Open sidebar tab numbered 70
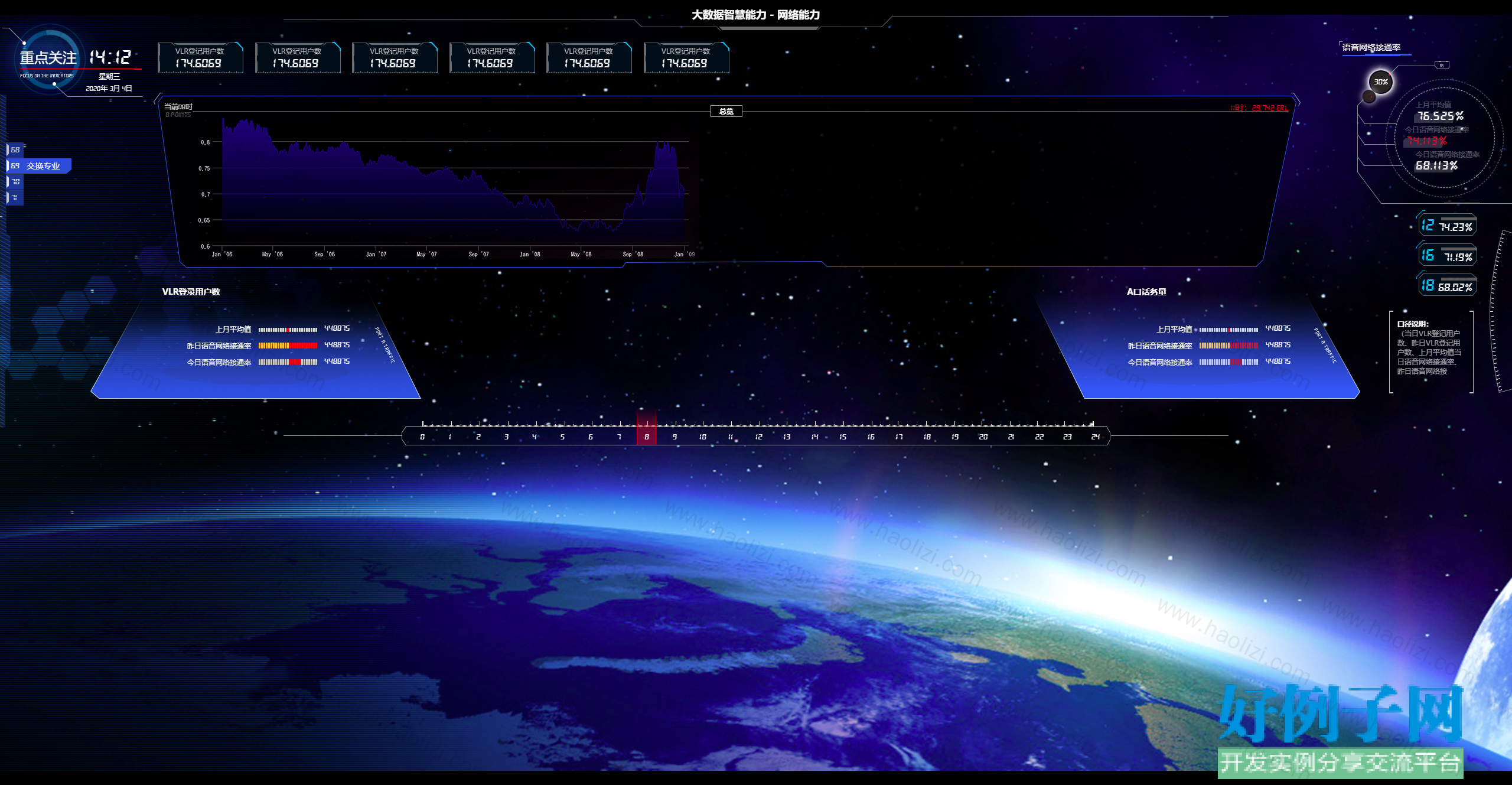 15,182
